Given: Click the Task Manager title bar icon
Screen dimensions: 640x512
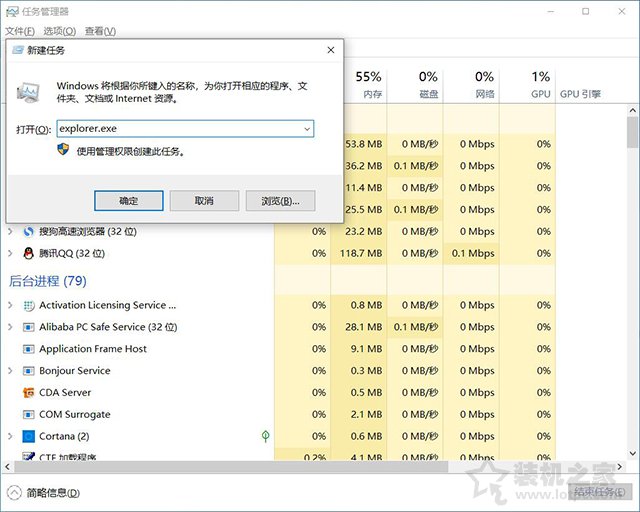Looking at the screenshot, I should pos(12,11).
